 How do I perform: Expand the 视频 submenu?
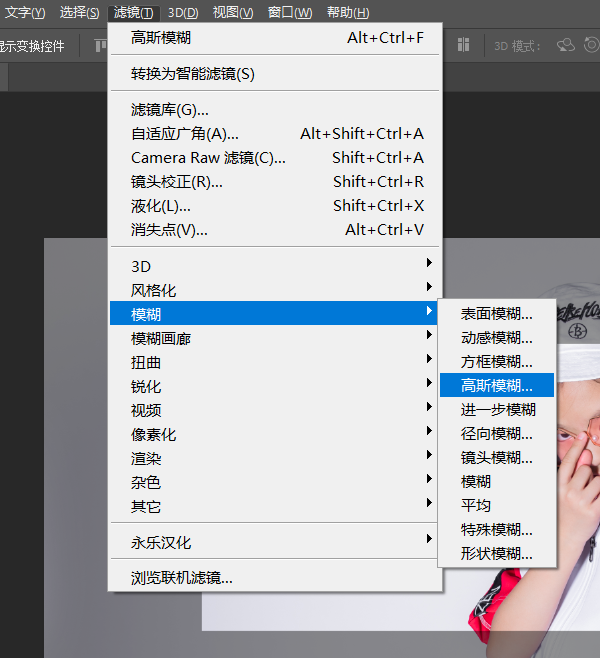click(x=274, y=410)
